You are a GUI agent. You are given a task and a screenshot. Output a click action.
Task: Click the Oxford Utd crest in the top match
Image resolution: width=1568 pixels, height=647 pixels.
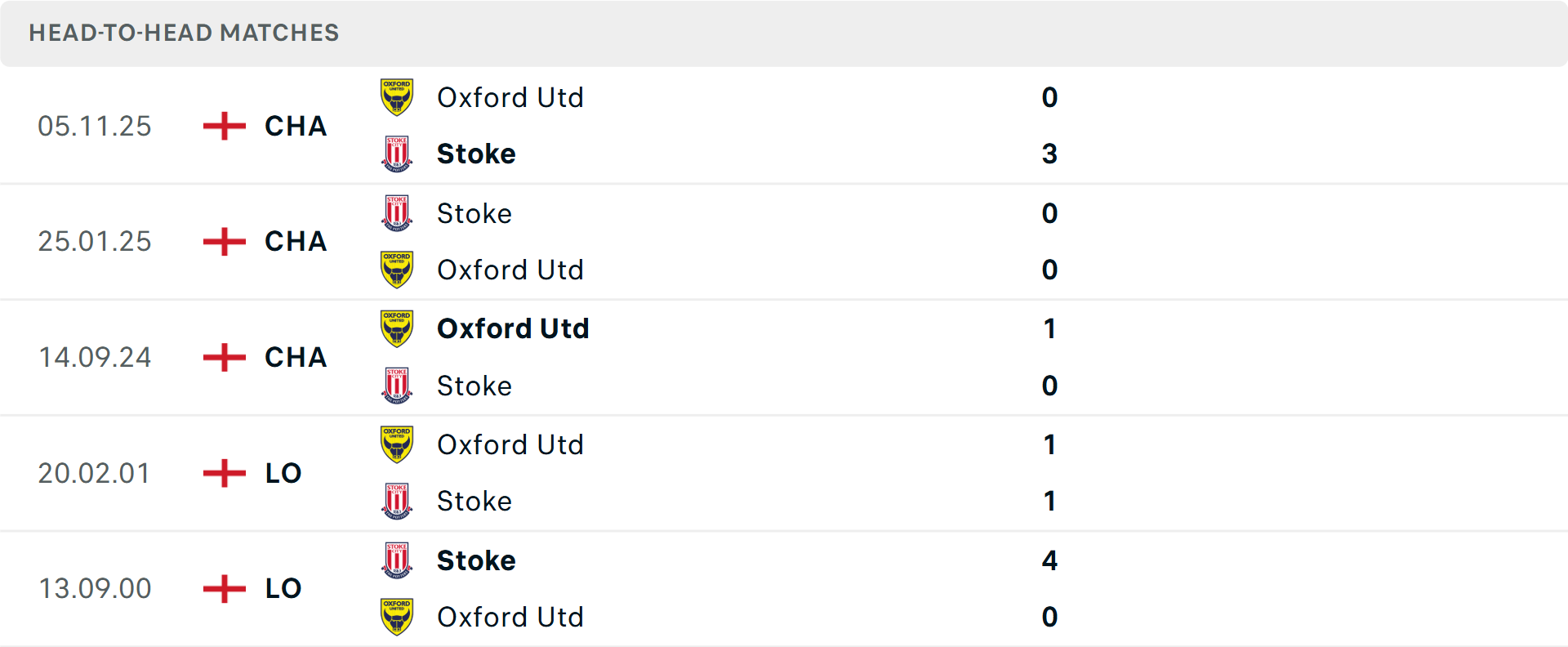[x=397, y=97]
